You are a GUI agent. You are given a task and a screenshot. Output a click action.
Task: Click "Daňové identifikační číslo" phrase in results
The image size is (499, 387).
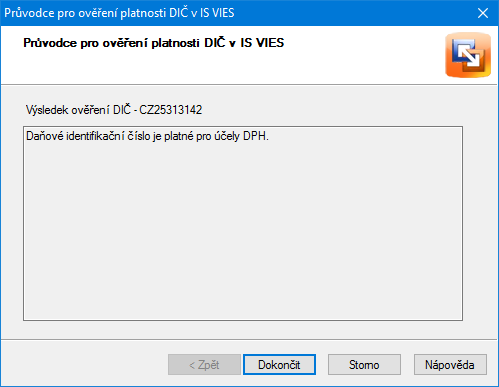pos(88,136)
